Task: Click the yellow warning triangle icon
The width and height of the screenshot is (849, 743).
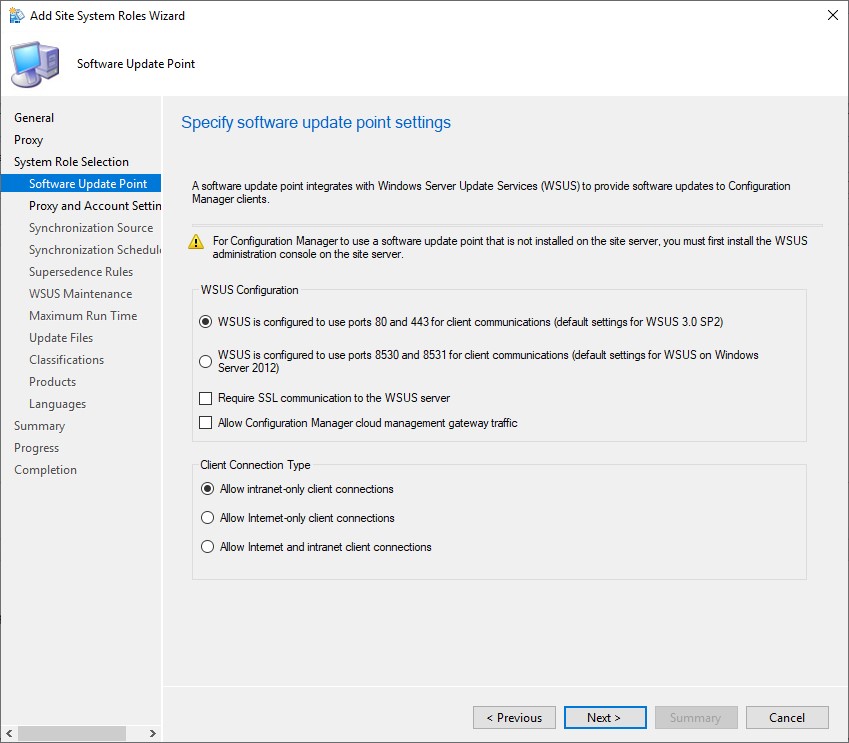Action: click(x=196, y=242)
